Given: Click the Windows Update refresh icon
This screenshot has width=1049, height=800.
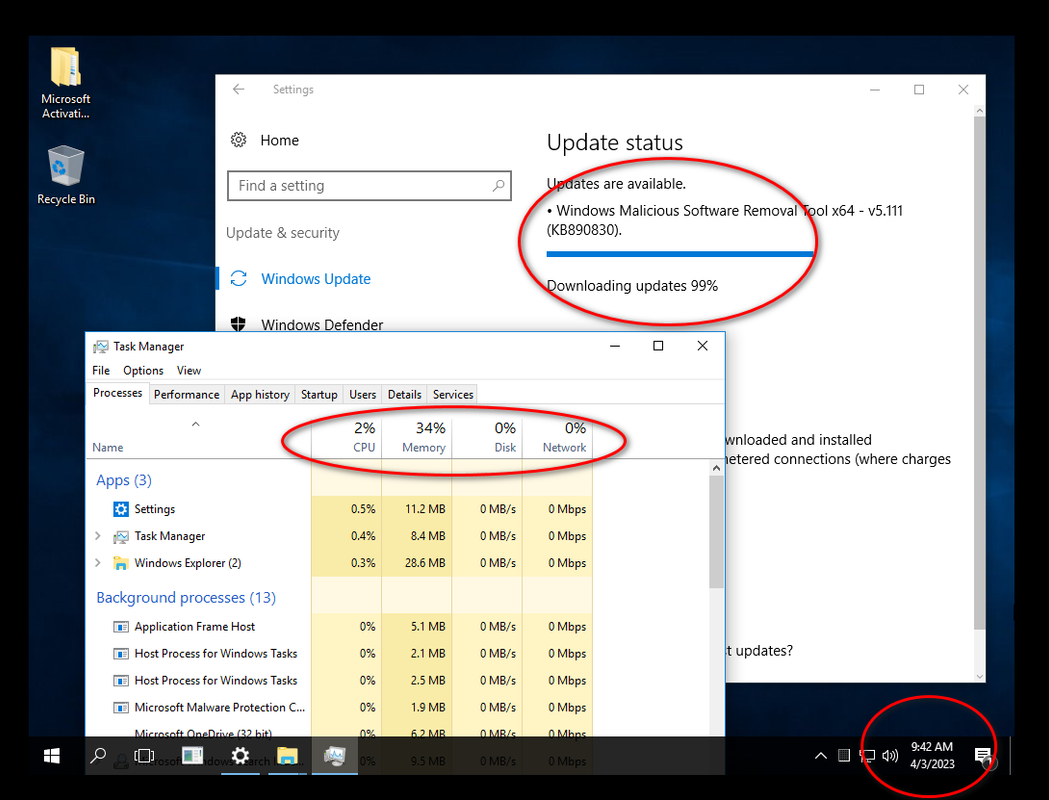Looking at the screenshot, I should [239, 278].
